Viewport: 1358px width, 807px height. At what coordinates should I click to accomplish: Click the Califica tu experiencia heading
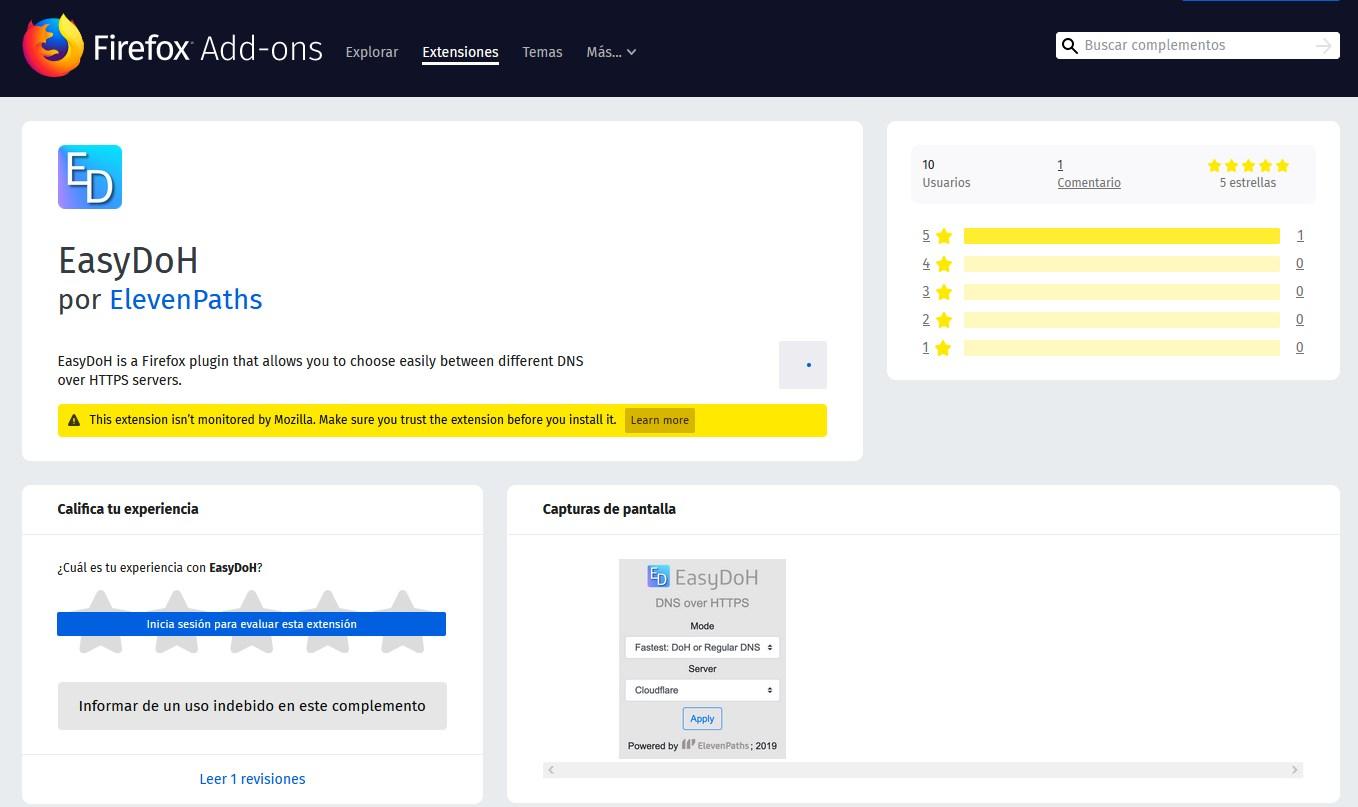pos(128,509)
